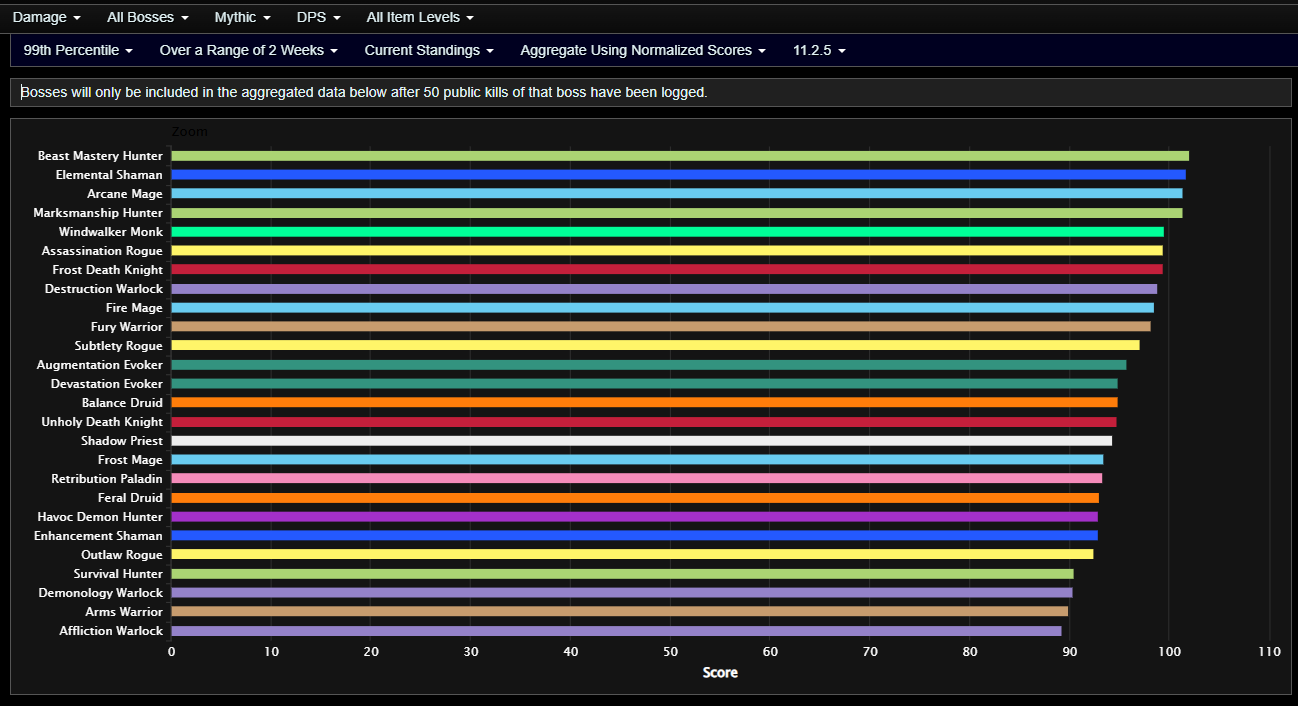Click the Retribution Paladin label
1298x706 pixels.
coord(107,479)
